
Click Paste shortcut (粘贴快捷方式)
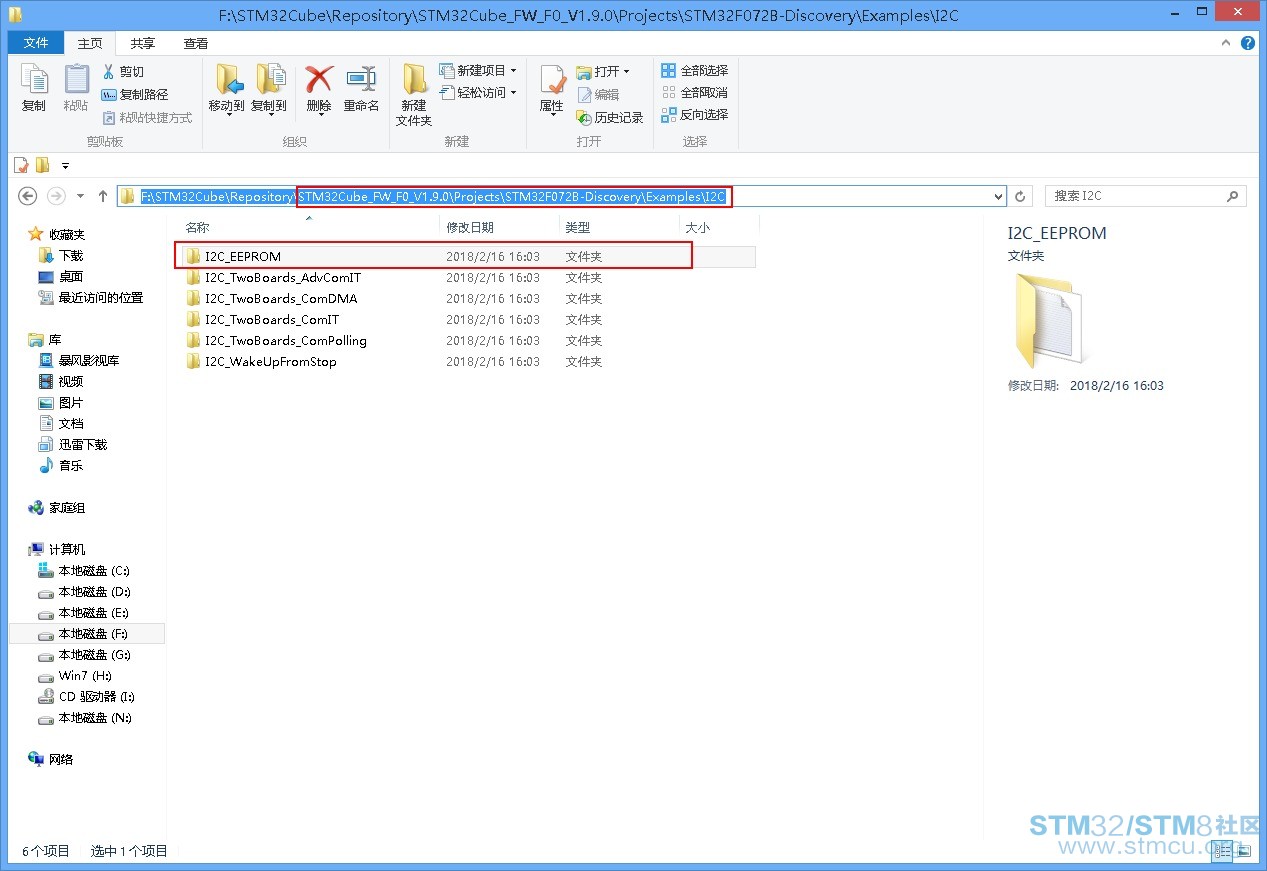tap(147, 117)
